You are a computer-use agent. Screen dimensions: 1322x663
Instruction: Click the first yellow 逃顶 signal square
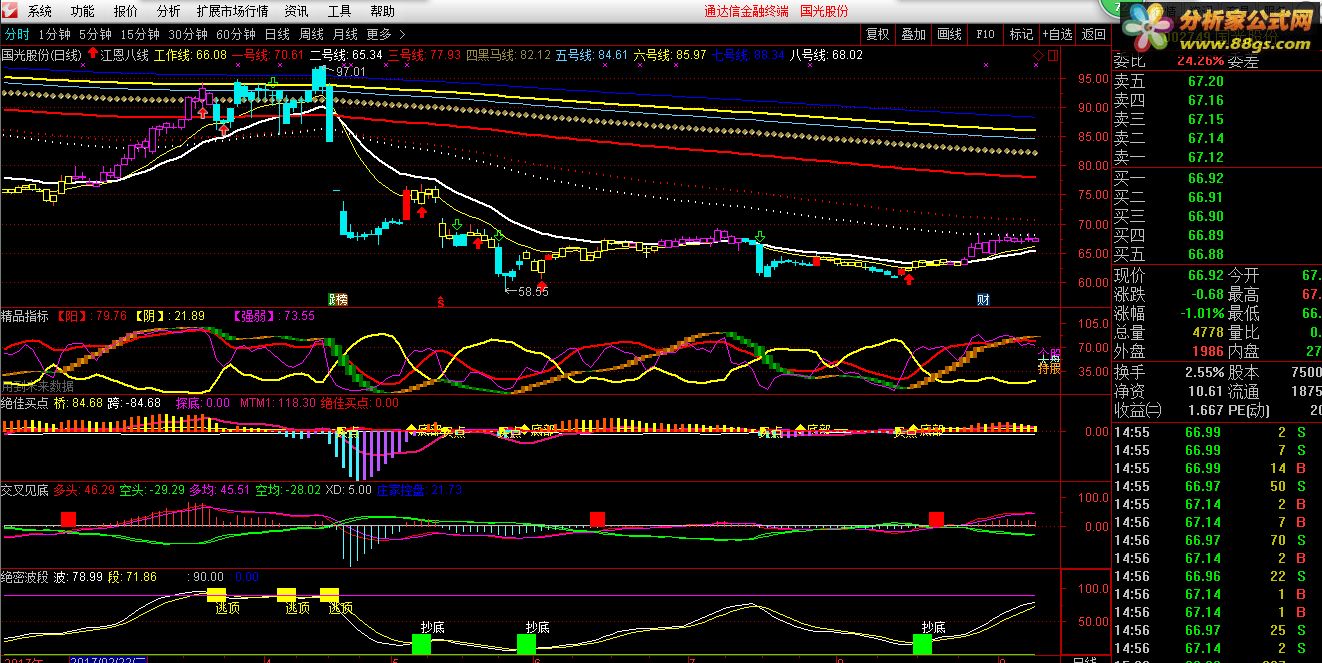pyautogui.click(x=217, y=596)
